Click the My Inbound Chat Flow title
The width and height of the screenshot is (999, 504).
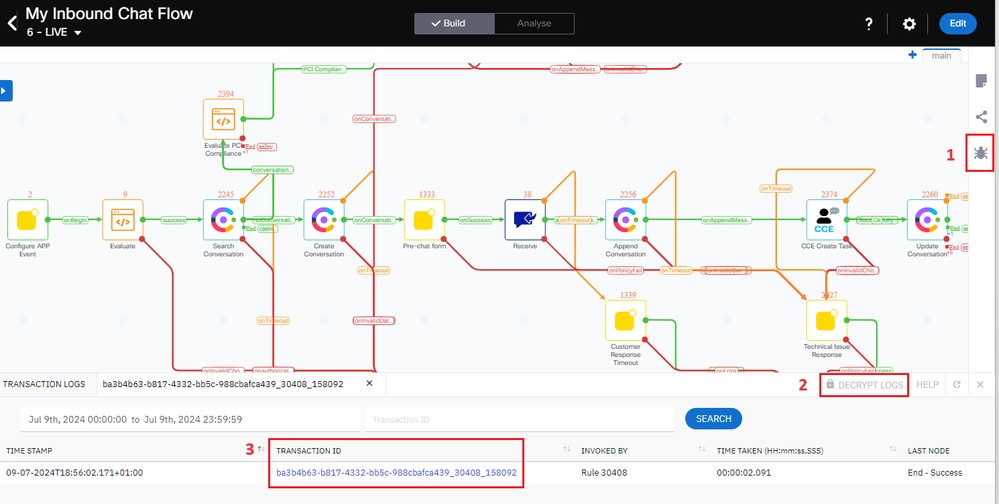coord(109,13)
